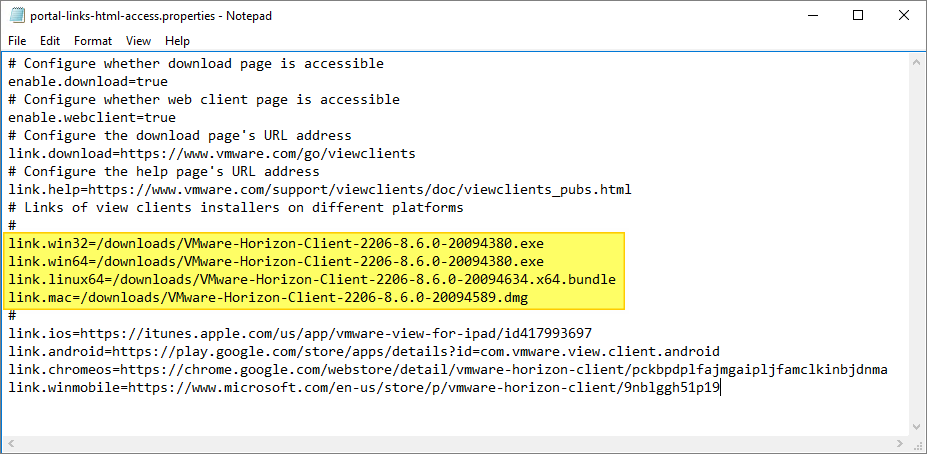The image size is (927, 454).
Task: Close the Notepad window
Action: coord(903,16)
